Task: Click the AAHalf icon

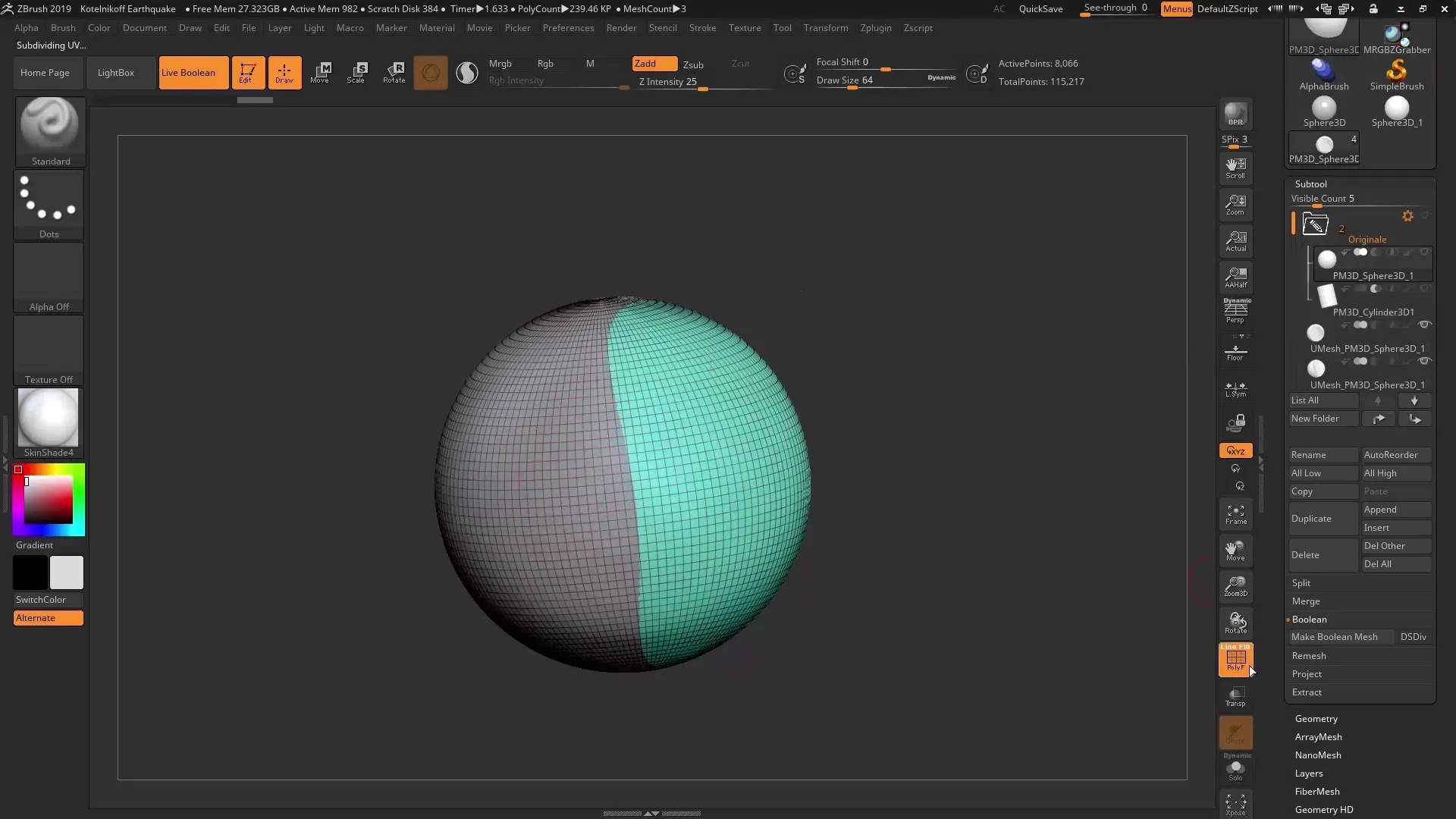Action: click(1235, 277)
